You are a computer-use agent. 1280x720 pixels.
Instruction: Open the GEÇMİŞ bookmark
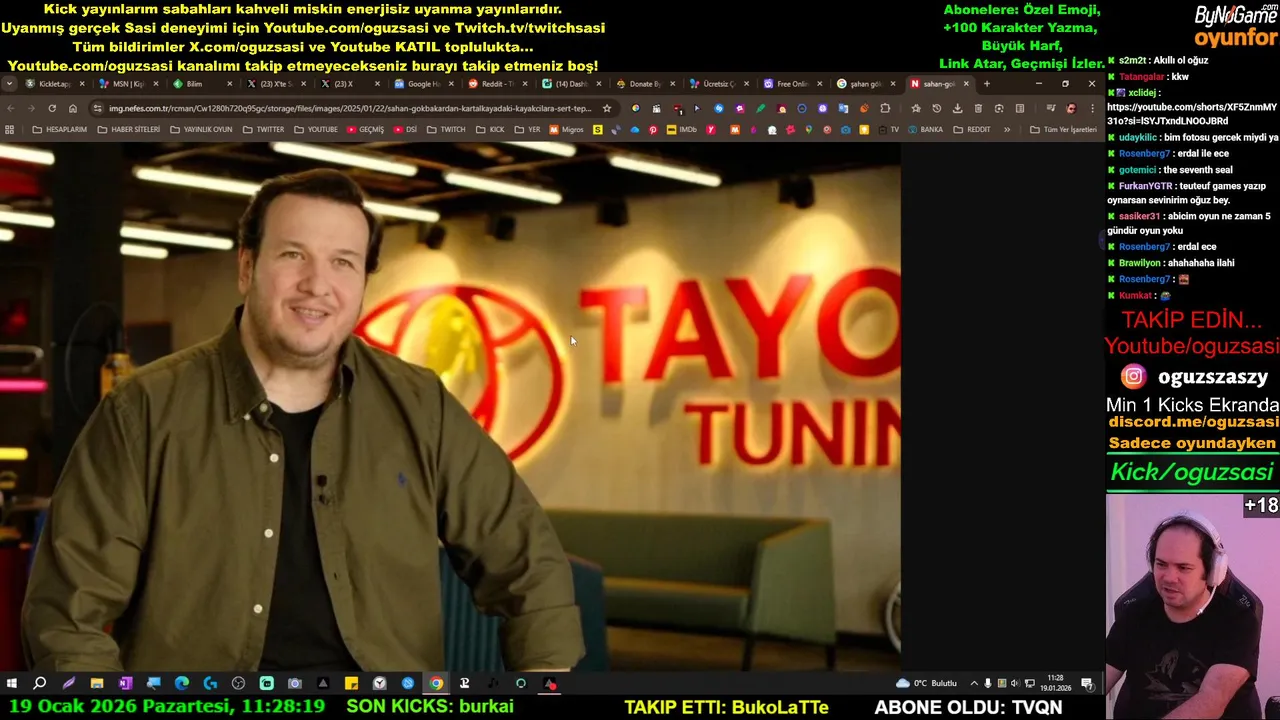[365, 129]
